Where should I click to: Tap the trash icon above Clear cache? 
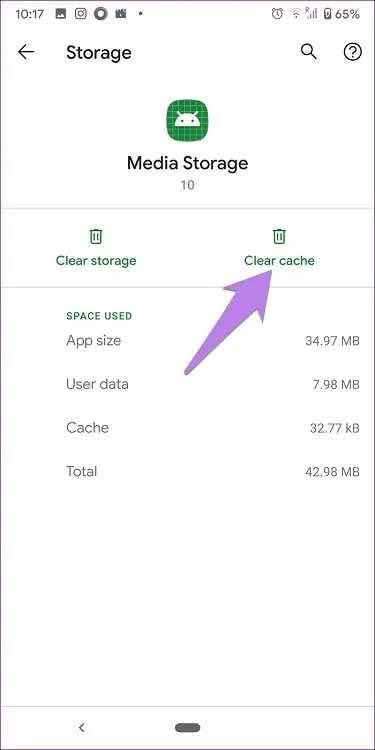279,236
